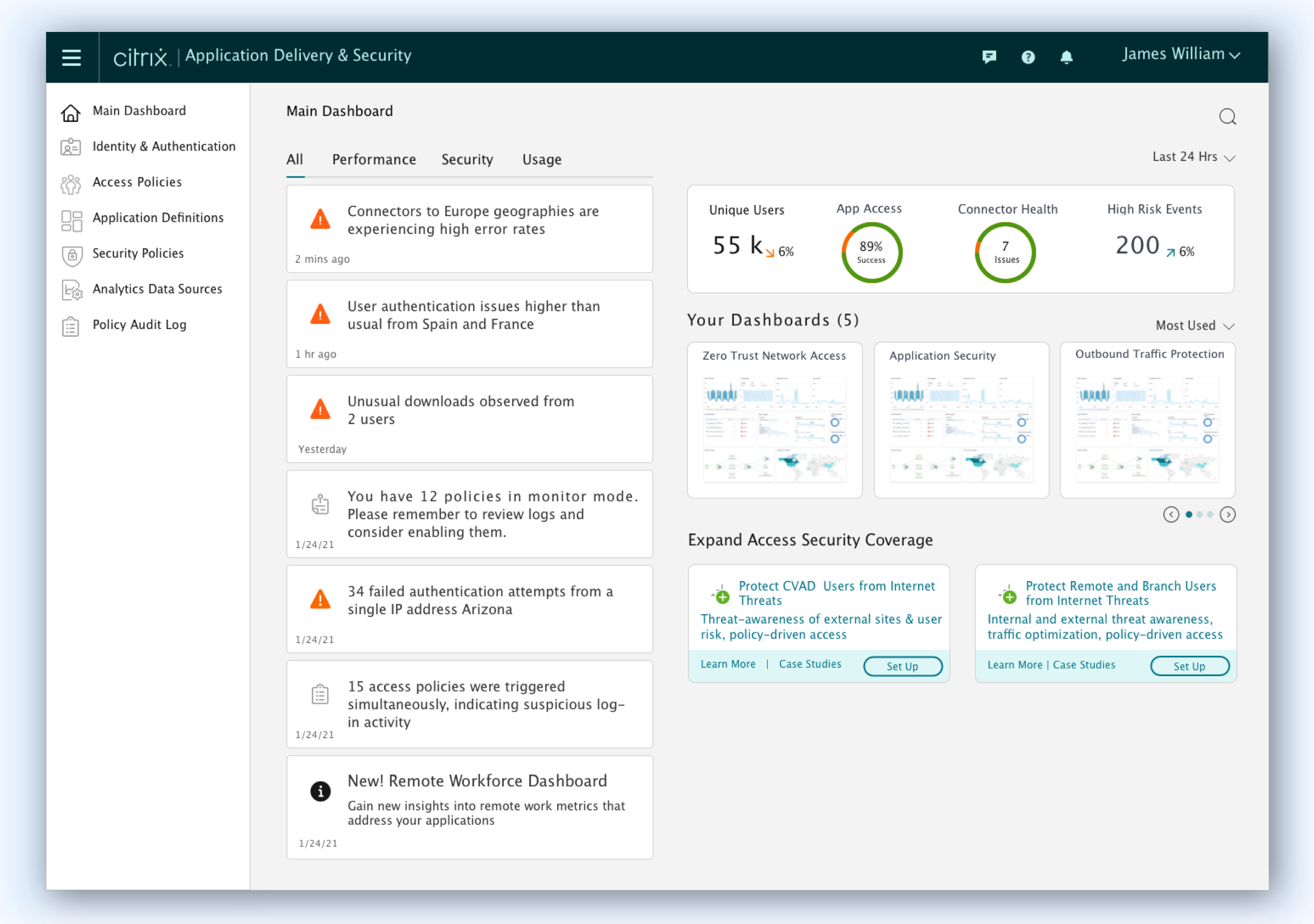Click Learn More under Remote and Branch Users

1015,665
